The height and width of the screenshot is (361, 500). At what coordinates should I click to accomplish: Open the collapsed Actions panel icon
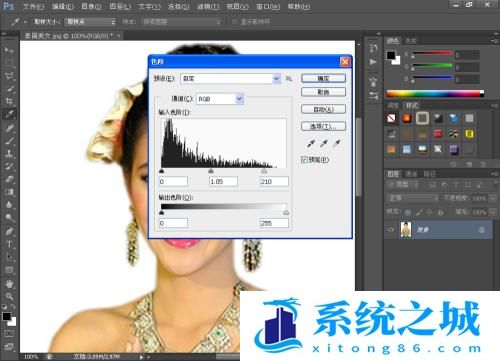[373, 62]
